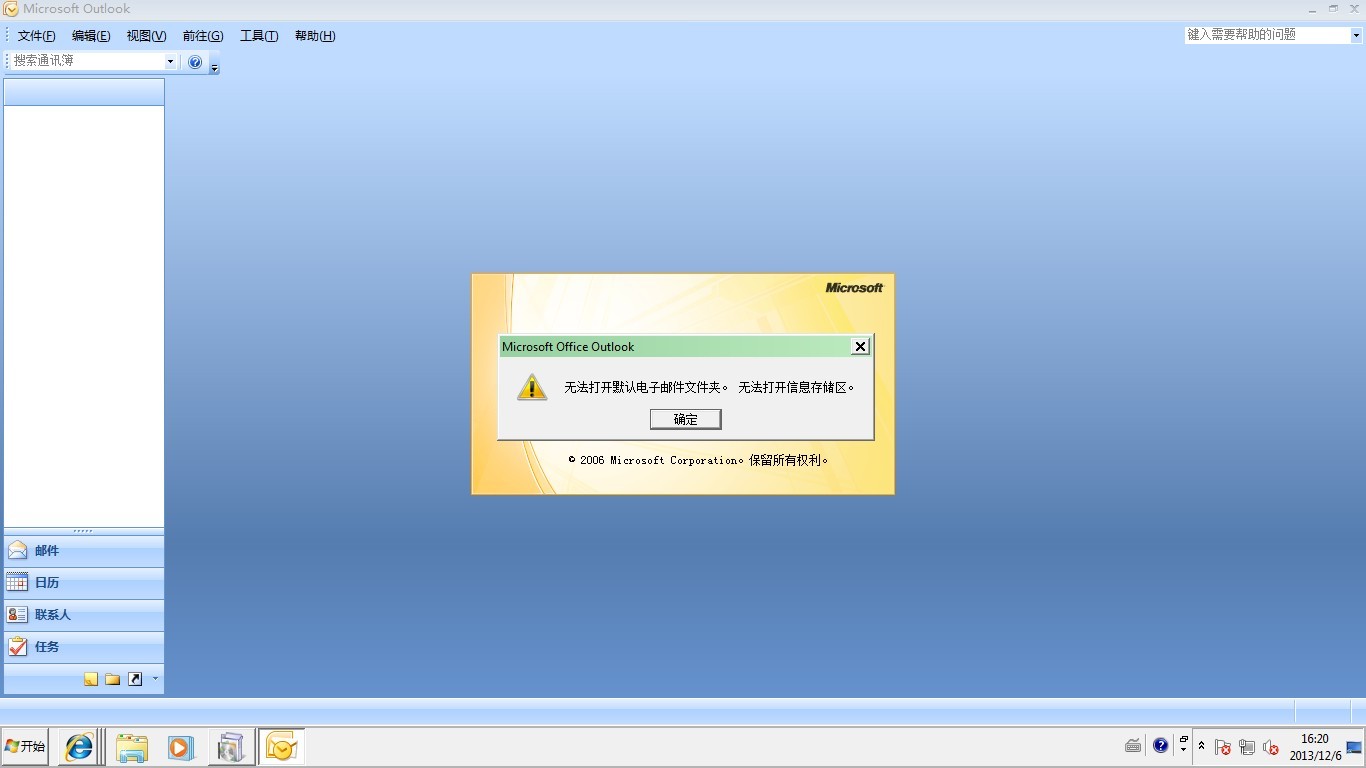Expand the 搜索通讯簿 dropdown arrow
Viewport: 1366px width, 768px height.
[170, 61]
